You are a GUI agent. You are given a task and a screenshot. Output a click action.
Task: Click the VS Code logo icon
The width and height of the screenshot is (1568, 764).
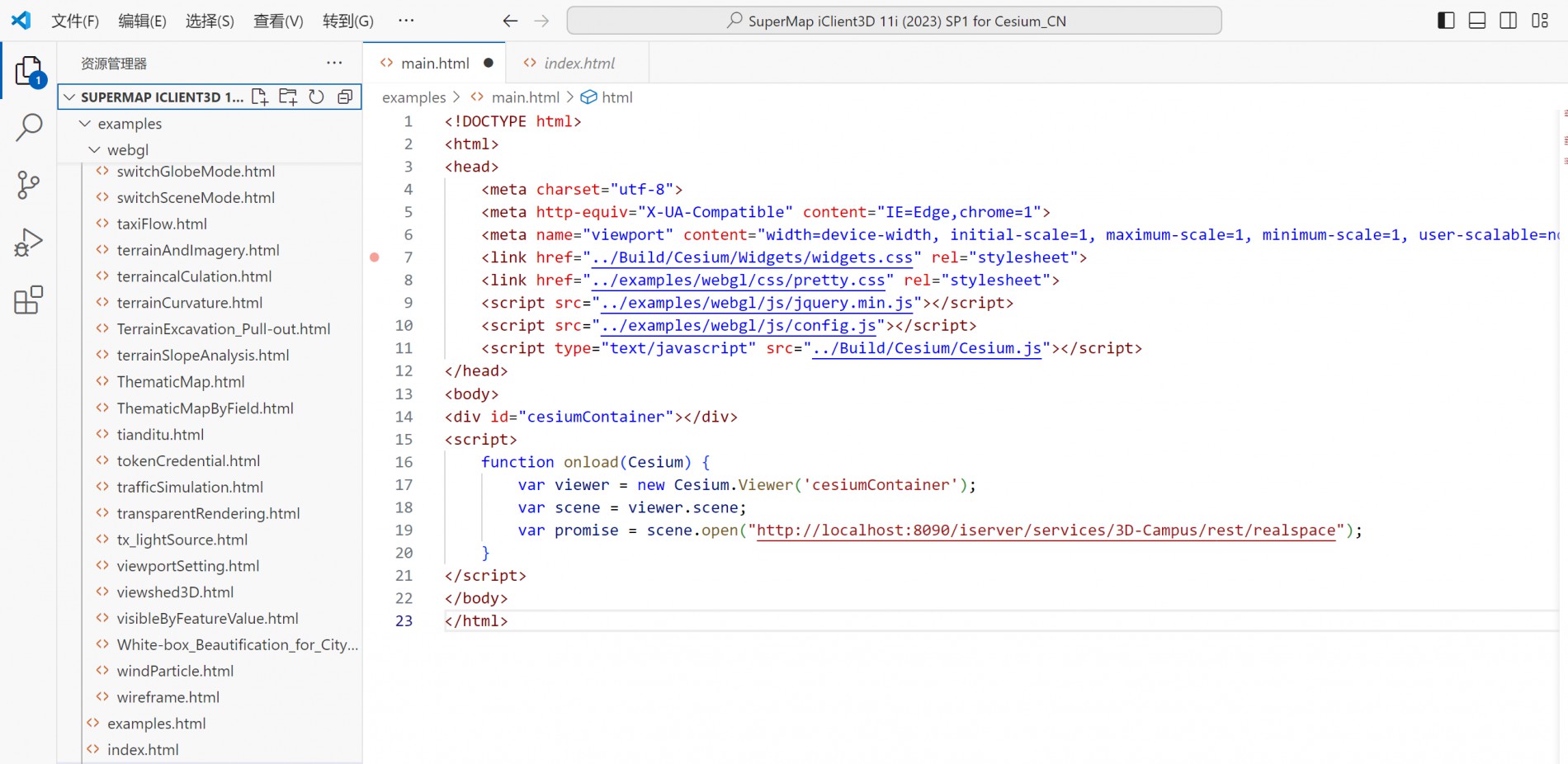(21, 20)
